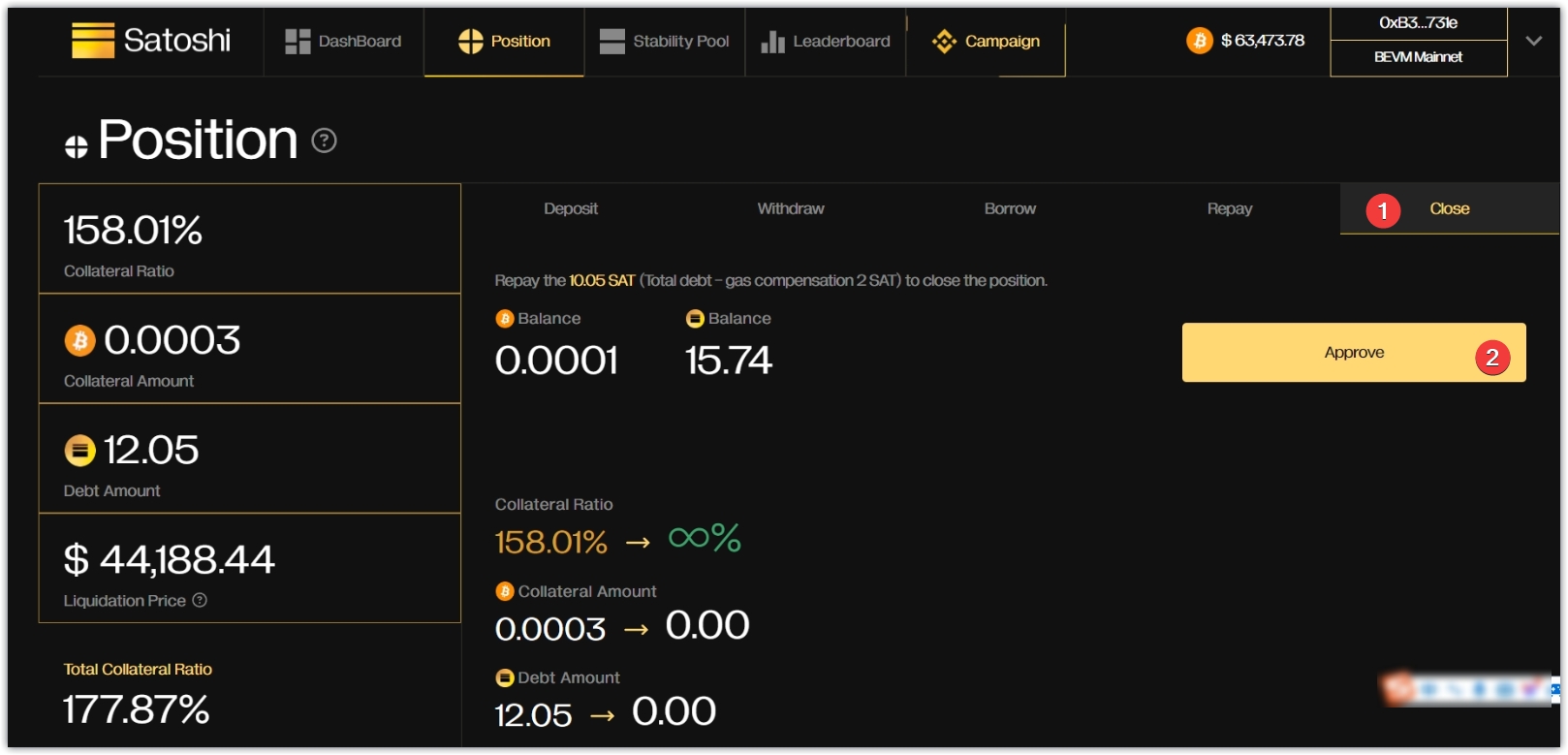Click the Bitcoin price icon in header
Image resolution: width=1568 pixels, height=755 pixels.
click(1200, 41)
